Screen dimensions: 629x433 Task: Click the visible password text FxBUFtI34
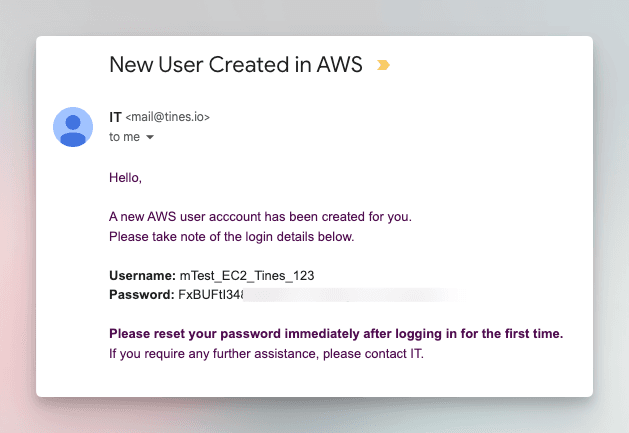211,295
